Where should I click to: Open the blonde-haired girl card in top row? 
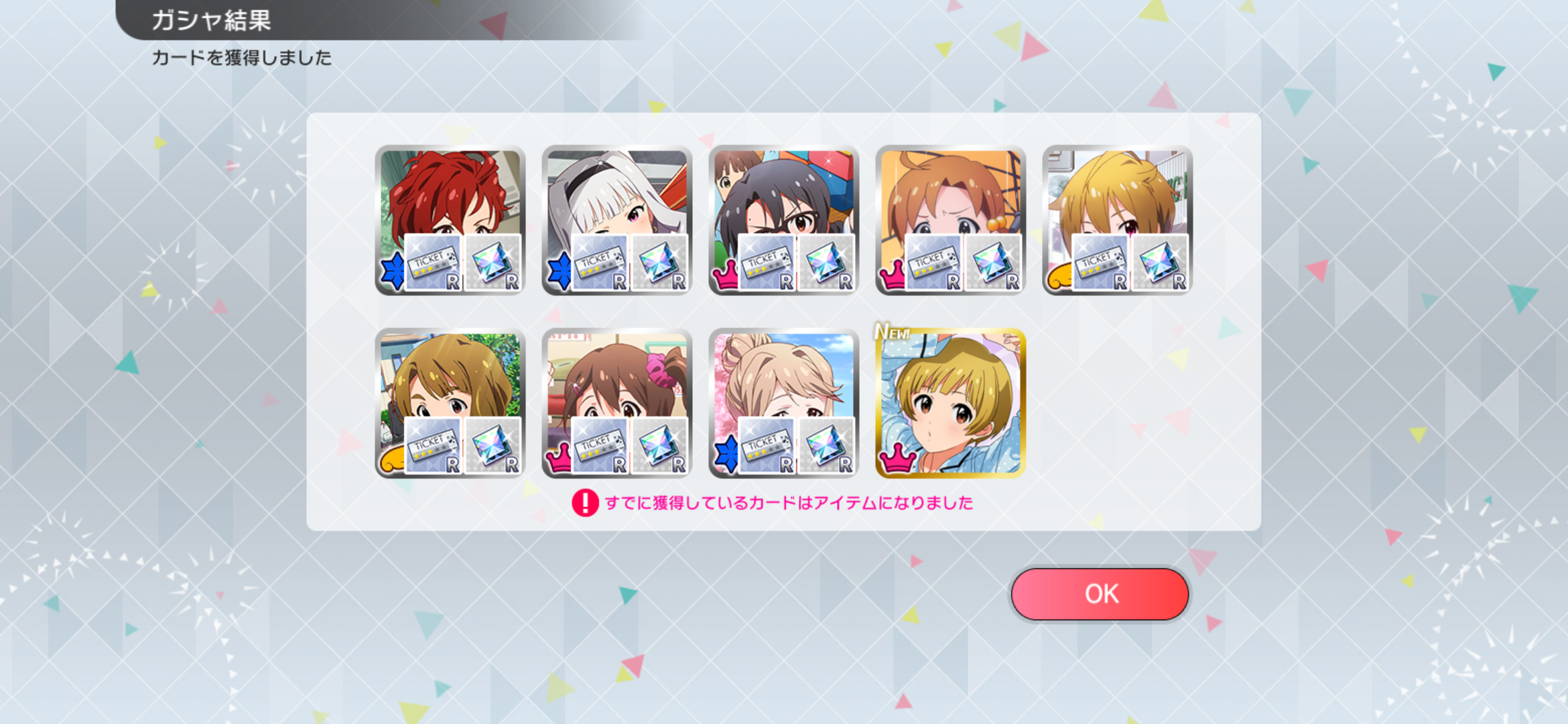coord(1117,220)
